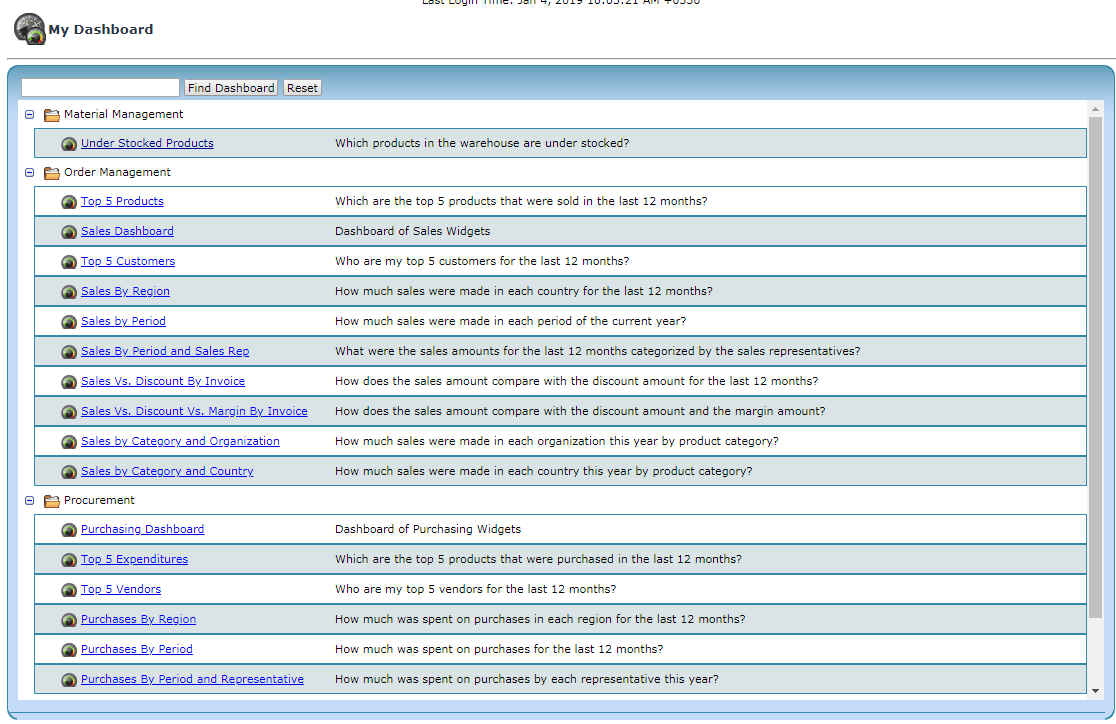1116x724 pixels.
Task: Open the Purchases By Period dashboard
Action: (x=137, y=649)
